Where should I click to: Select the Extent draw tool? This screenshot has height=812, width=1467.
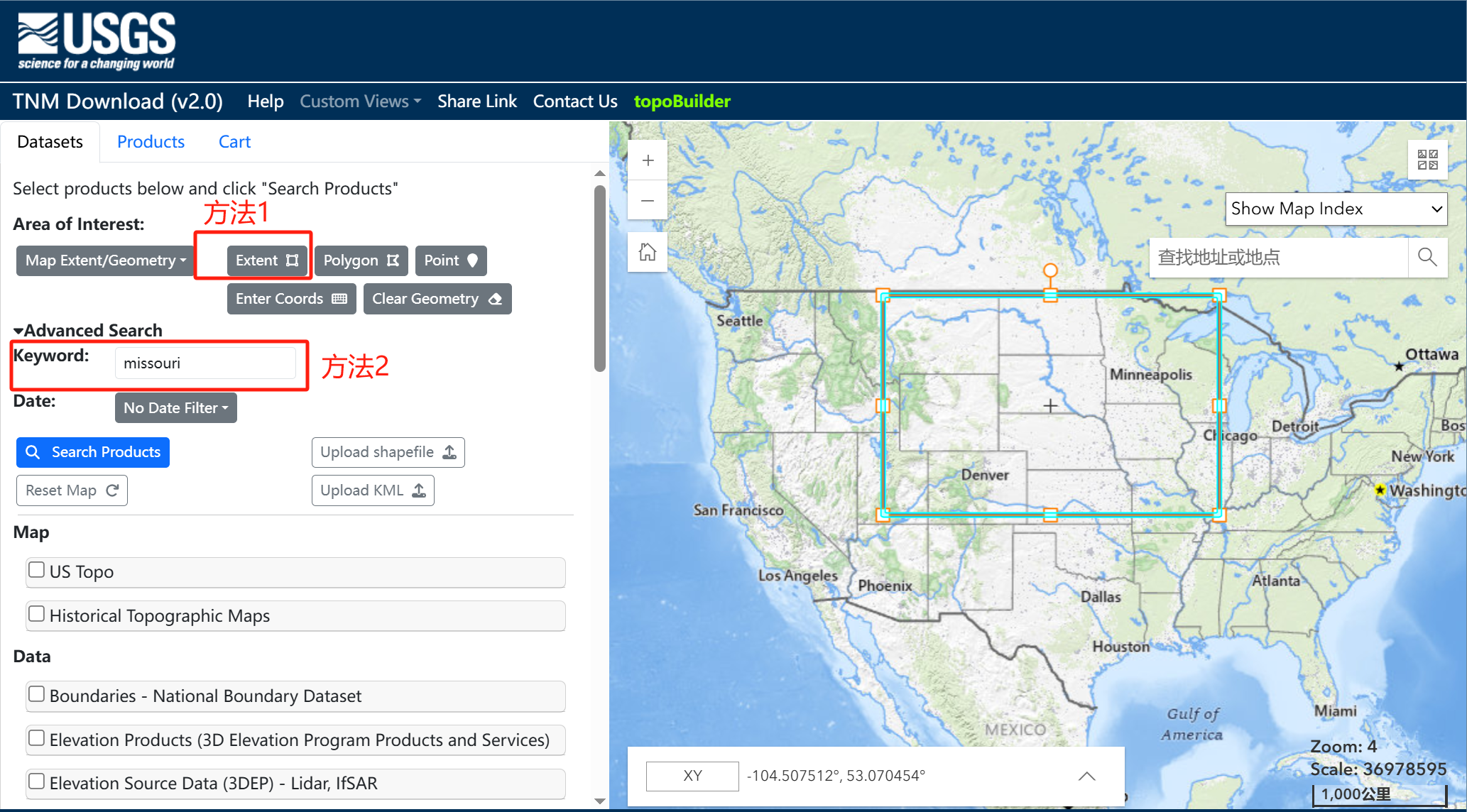[x=267, y=260]
